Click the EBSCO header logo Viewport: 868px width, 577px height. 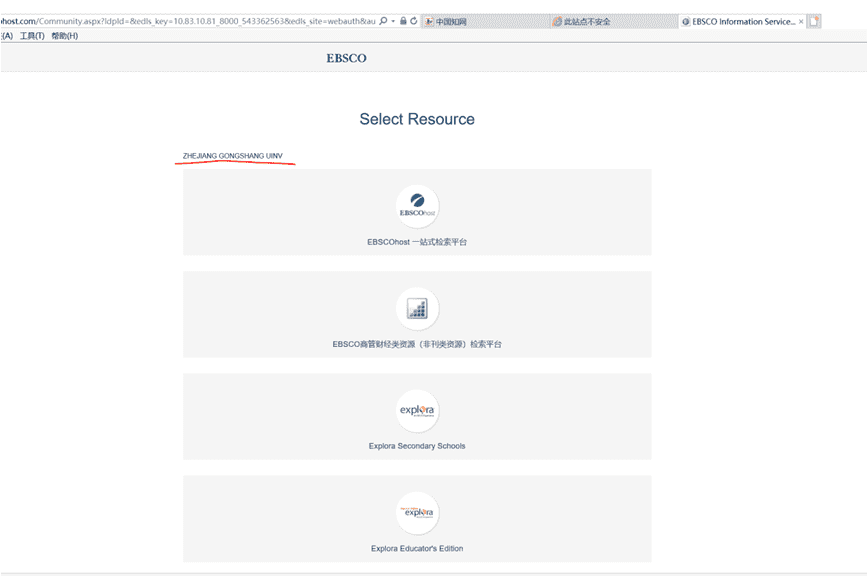tap(346, 58)
